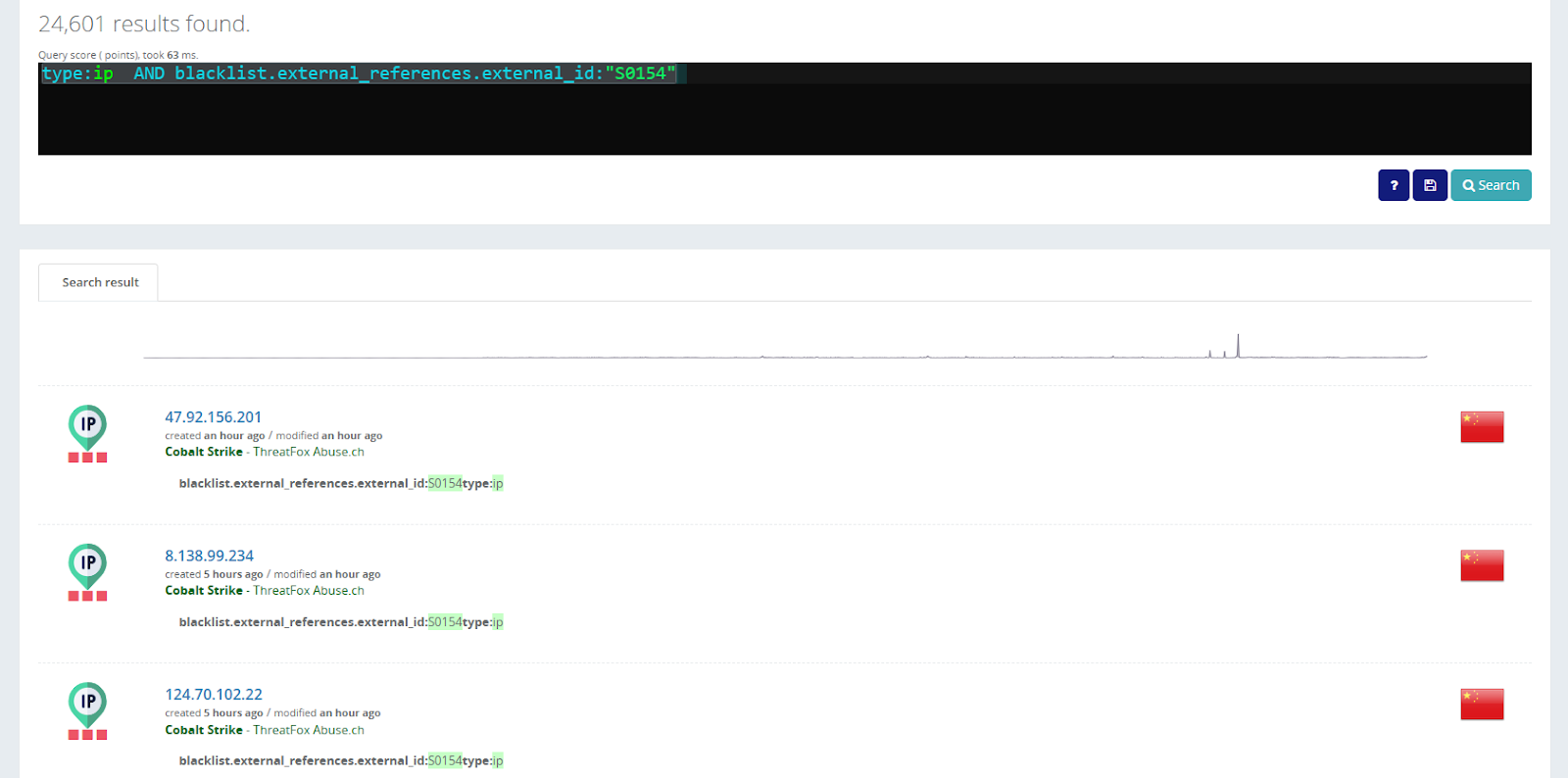Image resolution: width=1568 pixels, height=778 pixels.
Task: Click the red severity squares under first IP icon
Action: (x=87, y=458)
